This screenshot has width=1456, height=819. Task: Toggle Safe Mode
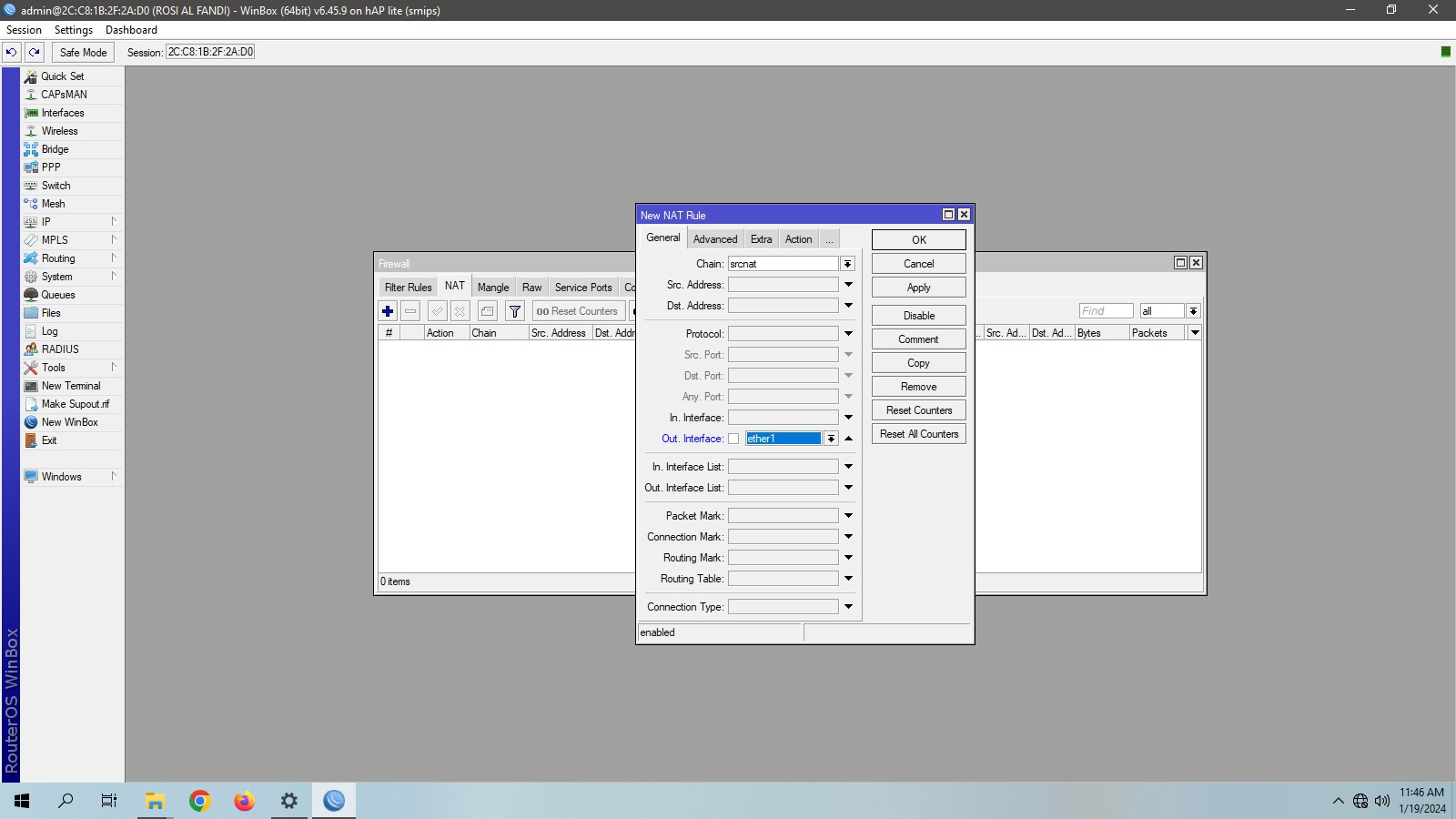[x=83, y=52]
